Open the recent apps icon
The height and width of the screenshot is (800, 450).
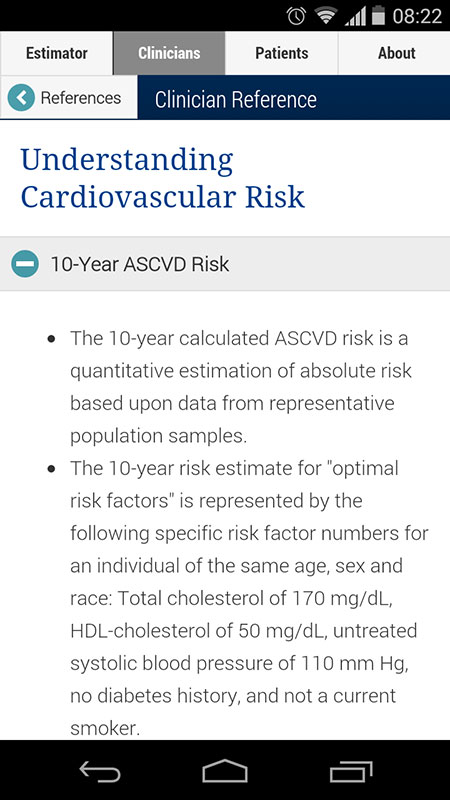351,771
